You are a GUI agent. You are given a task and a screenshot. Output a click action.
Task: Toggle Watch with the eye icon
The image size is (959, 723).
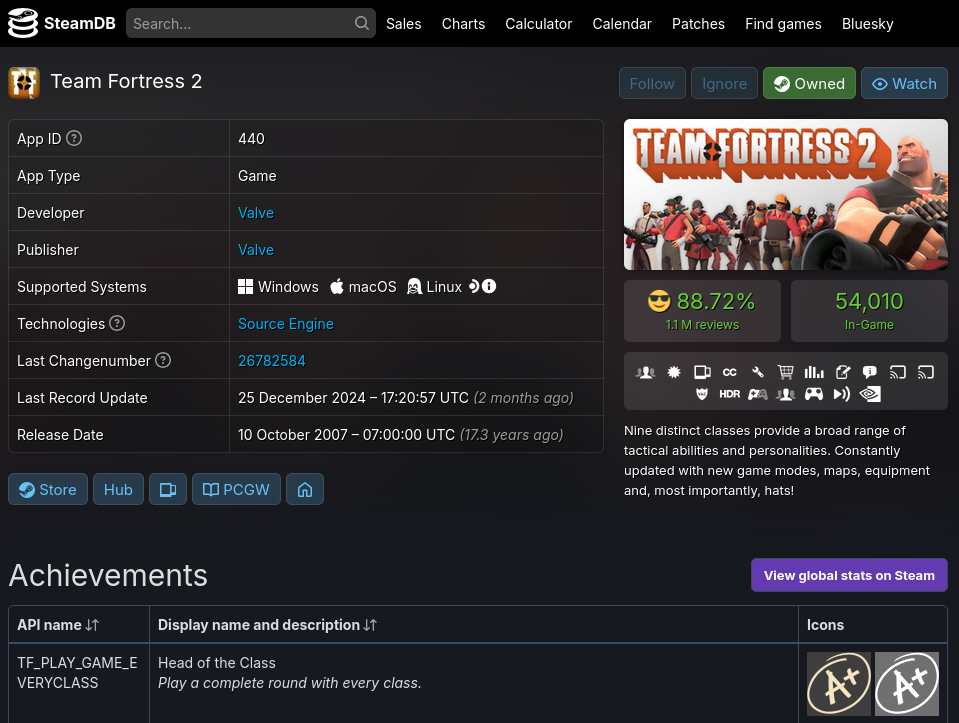click(904, 83)
